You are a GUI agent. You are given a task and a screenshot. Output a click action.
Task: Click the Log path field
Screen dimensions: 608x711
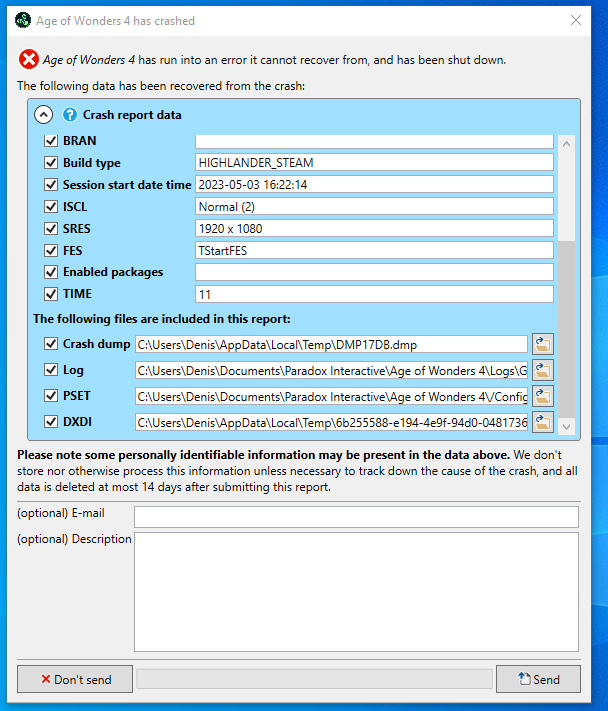tap(331, 370)
